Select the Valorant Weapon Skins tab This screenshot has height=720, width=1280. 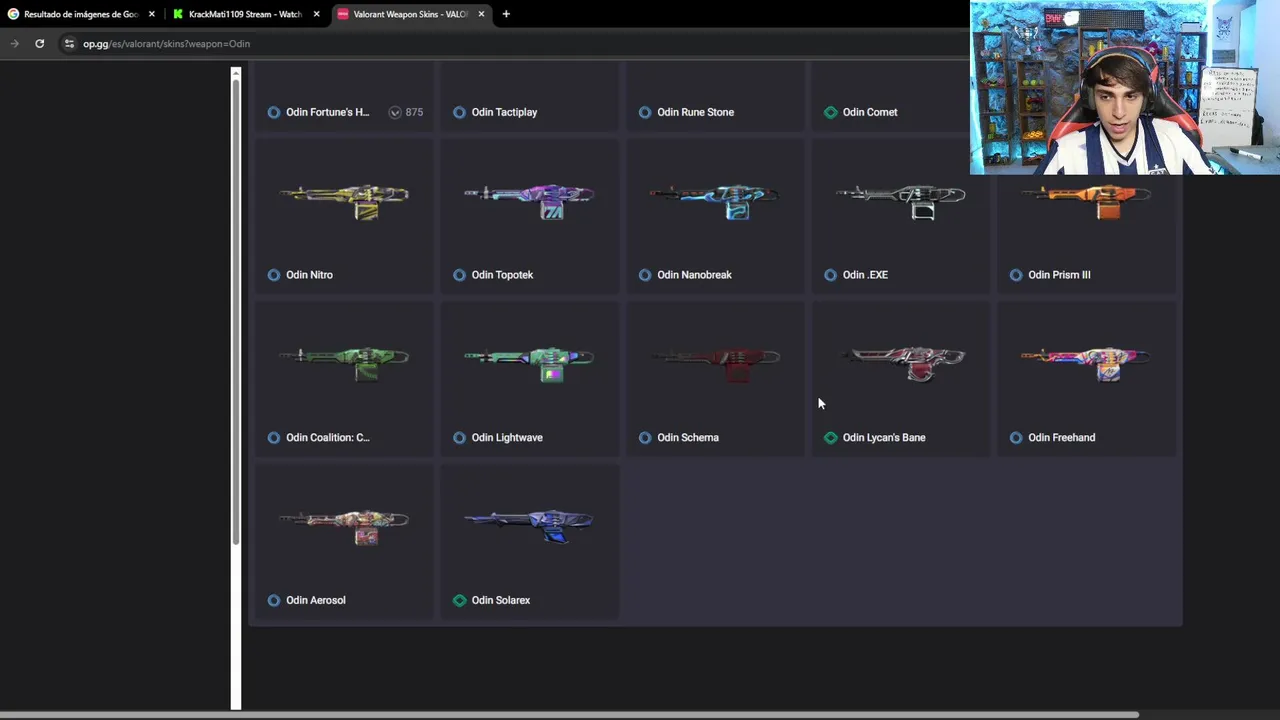point(410,14)
